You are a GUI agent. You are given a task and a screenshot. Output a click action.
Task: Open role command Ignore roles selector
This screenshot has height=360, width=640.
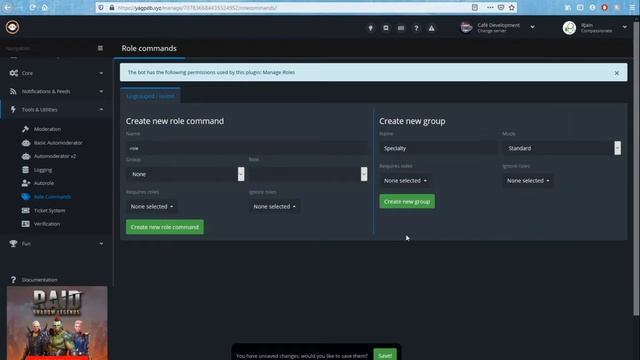pyautogui.click(x=274, y=207)
